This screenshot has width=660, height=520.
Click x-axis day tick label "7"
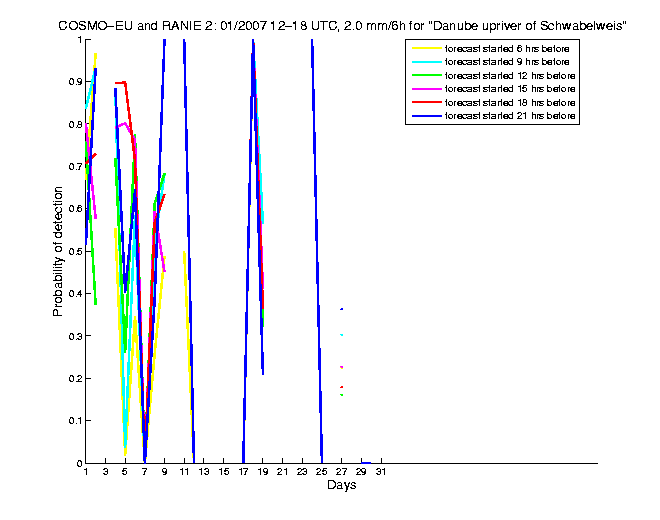[x=145, y=472]
